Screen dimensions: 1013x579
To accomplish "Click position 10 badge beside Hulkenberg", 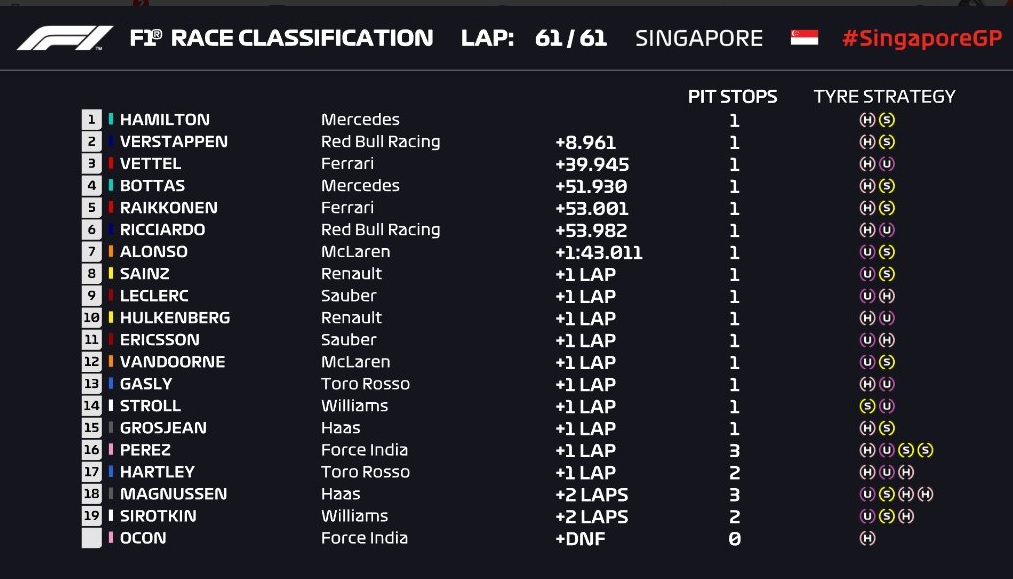I will (x=92, y=317).
